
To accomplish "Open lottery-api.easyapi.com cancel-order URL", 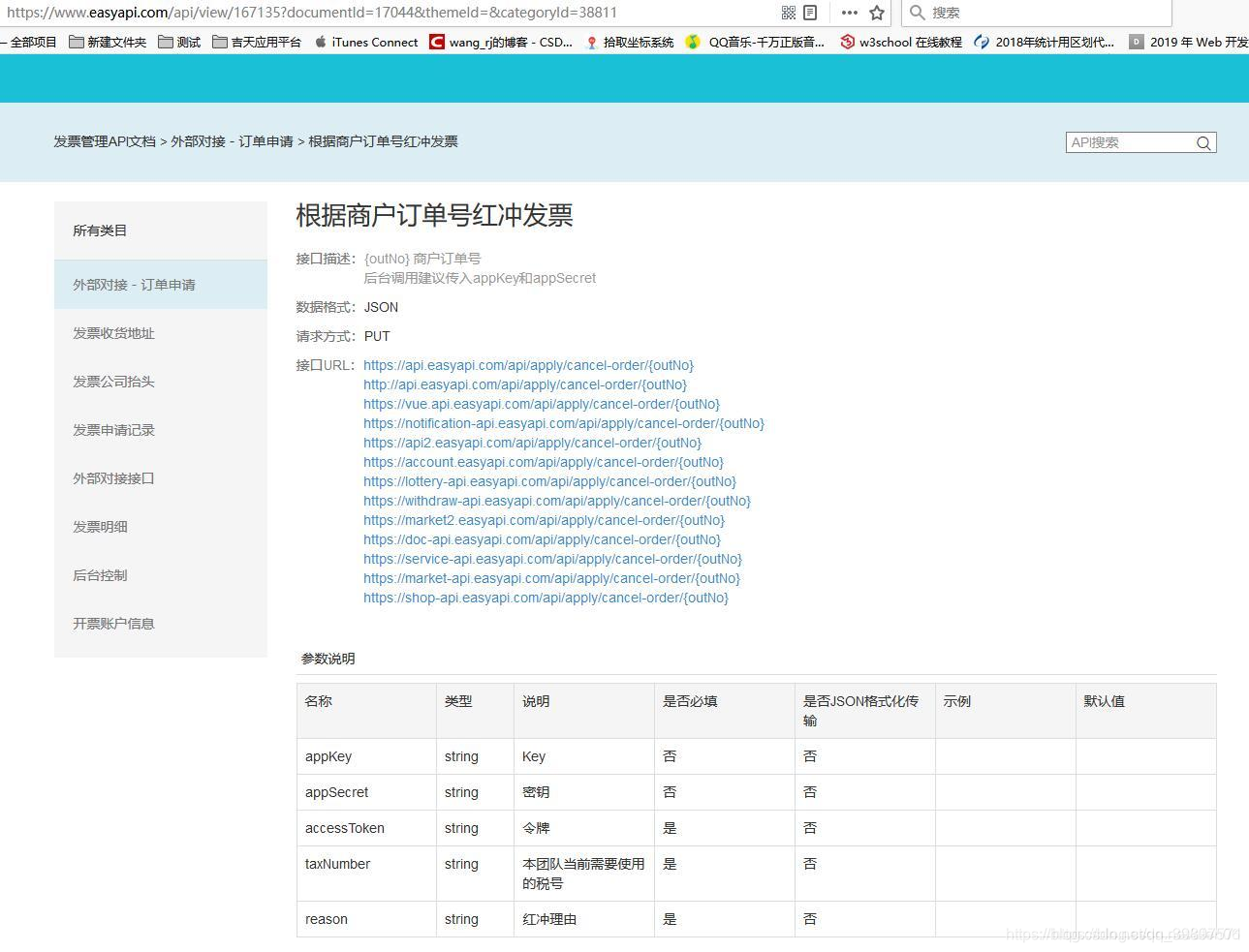I will 550,481.
